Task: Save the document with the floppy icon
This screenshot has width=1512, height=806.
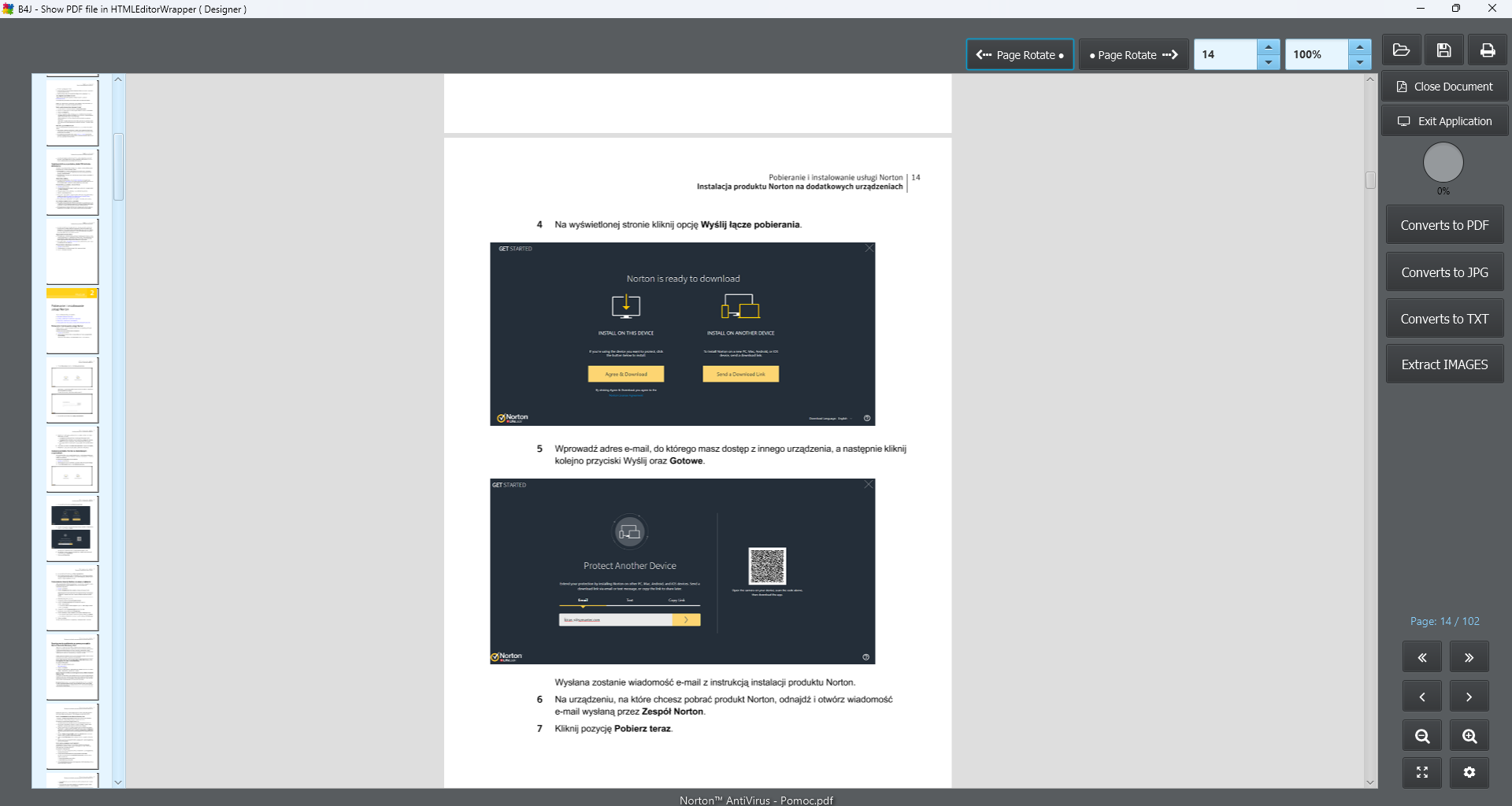Action: tap(1444, 50)
